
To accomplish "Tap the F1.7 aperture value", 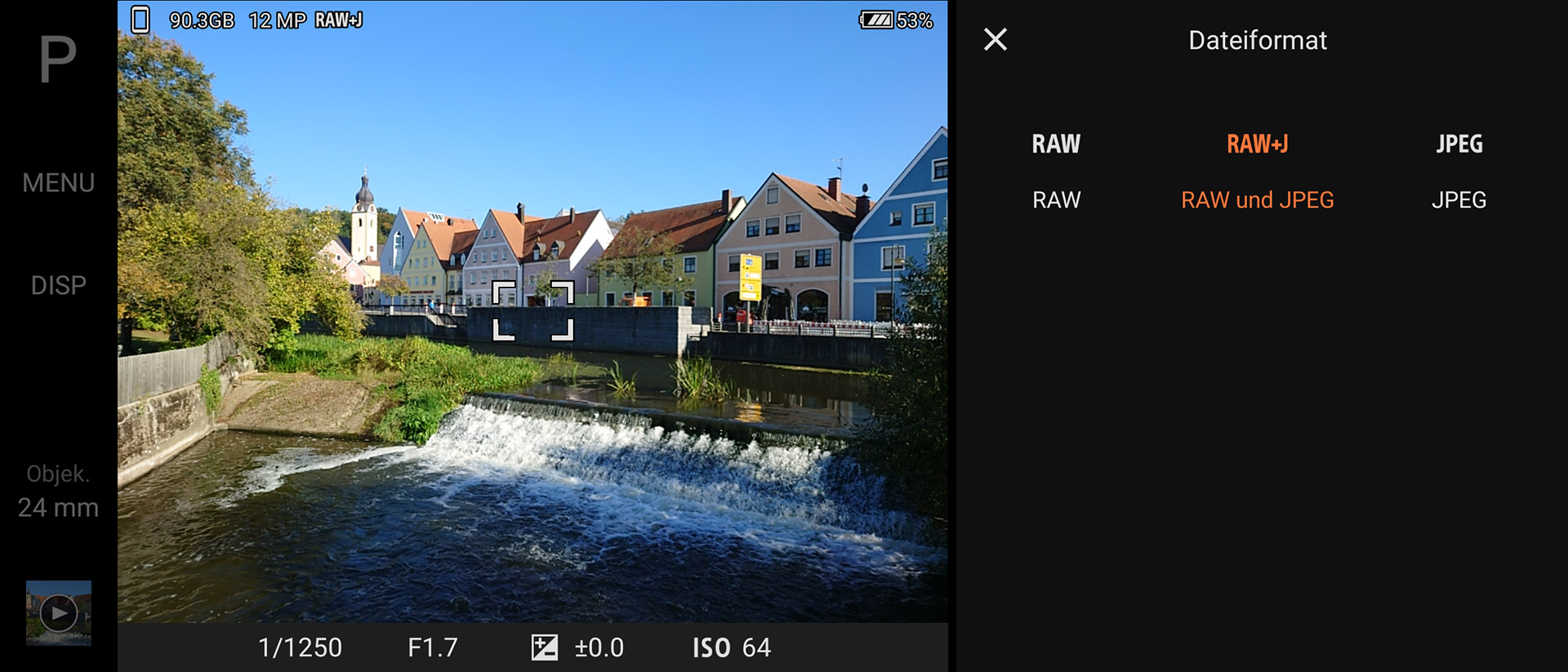I will click(432, 648).
